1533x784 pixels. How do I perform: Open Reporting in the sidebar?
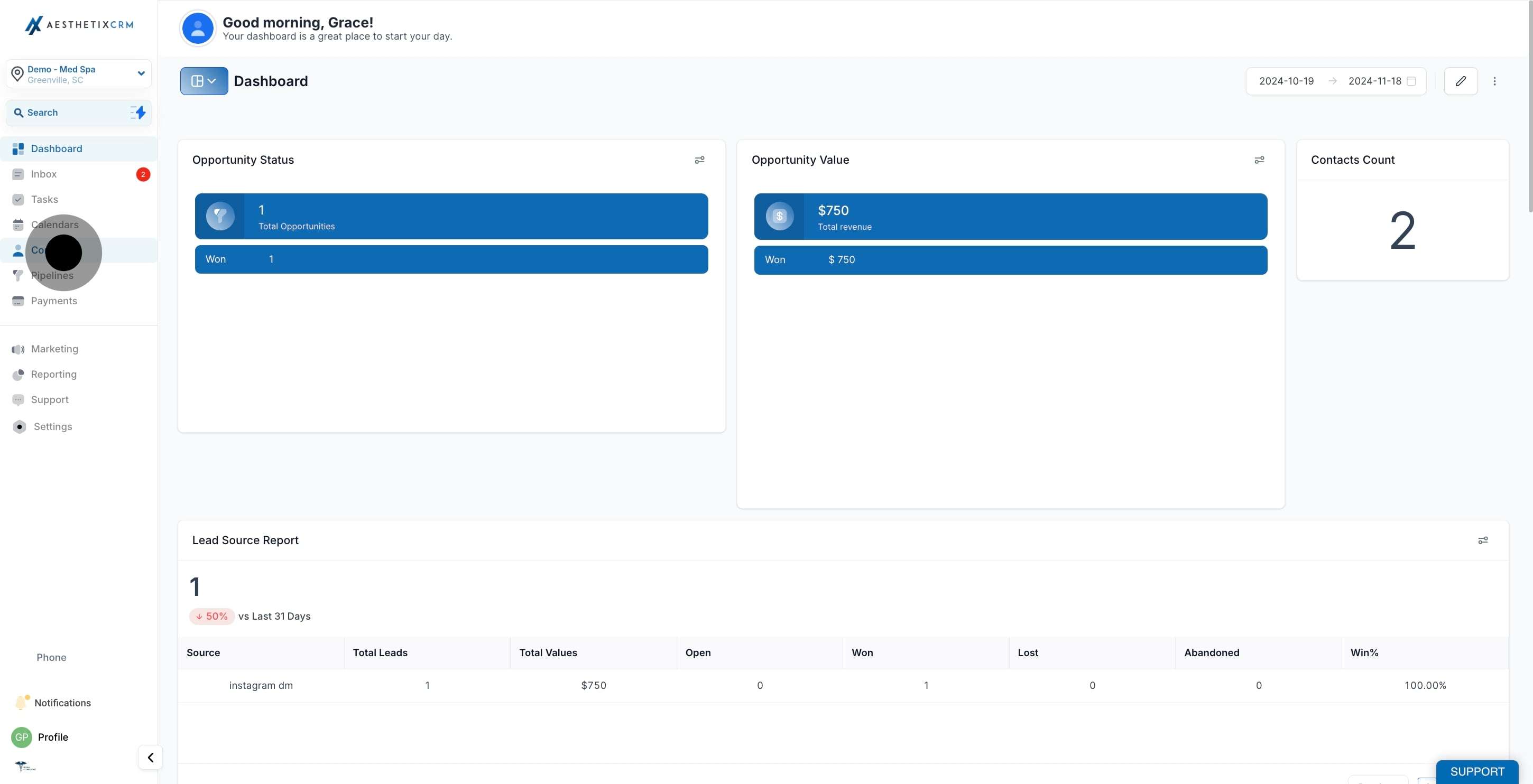coord(79,375)
